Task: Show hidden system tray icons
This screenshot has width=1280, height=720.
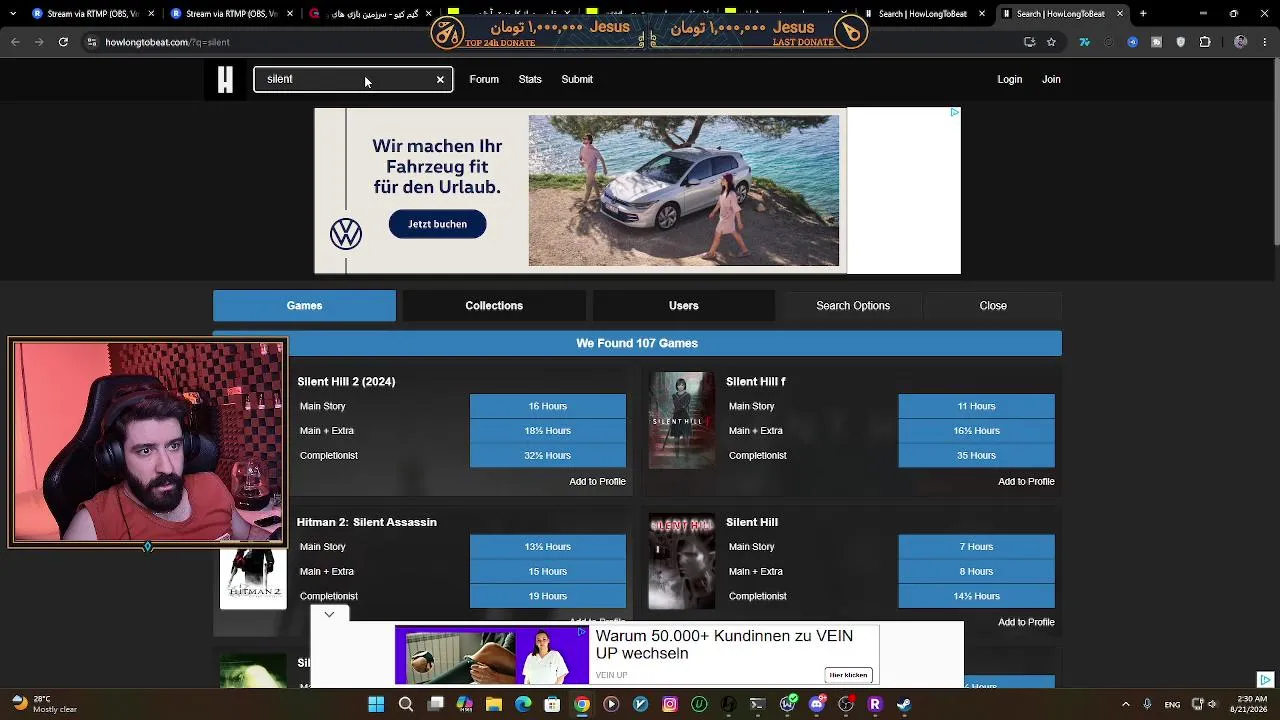Action: click(x=1126, y=704)
